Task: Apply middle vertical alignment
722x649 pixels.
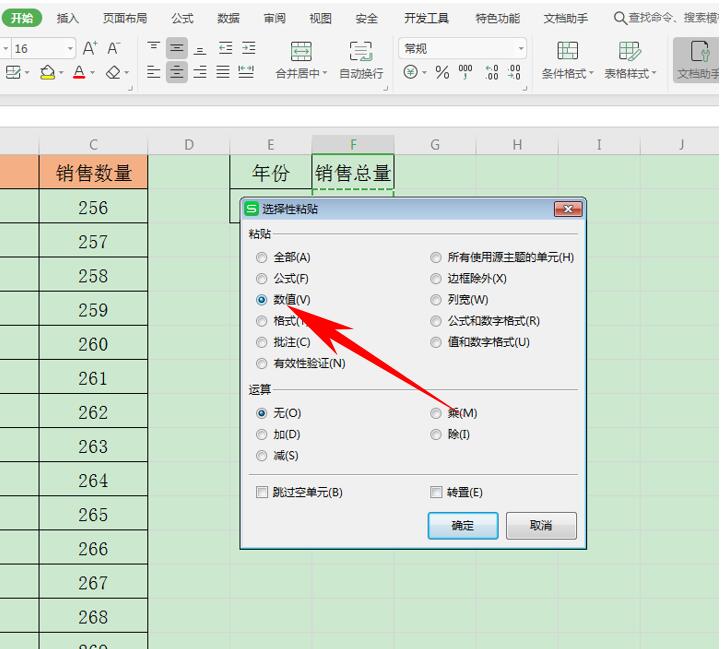Action: pos(177,47)
